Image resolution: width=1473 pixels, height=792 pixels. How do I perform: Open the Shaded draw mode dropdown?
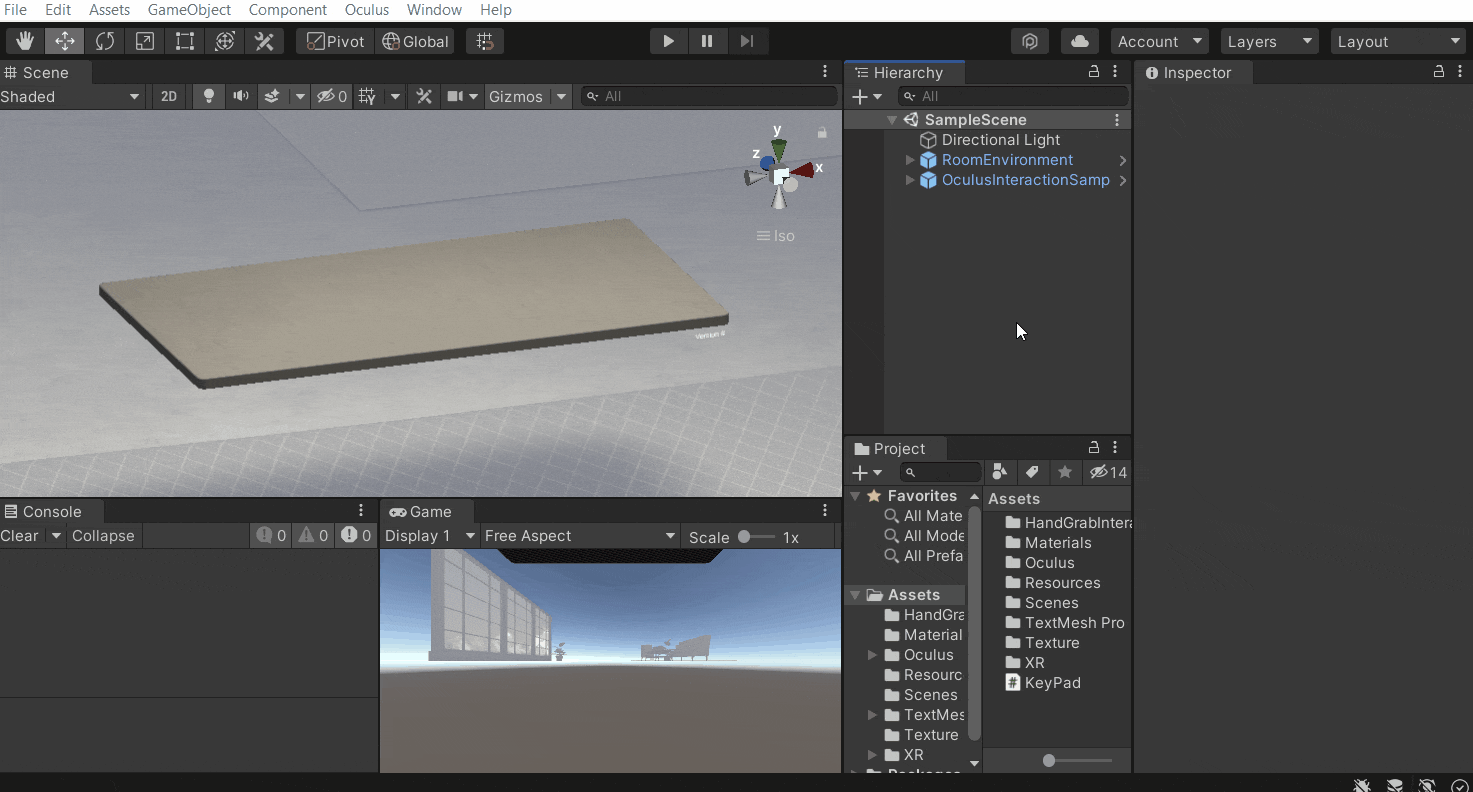point(70,96)
